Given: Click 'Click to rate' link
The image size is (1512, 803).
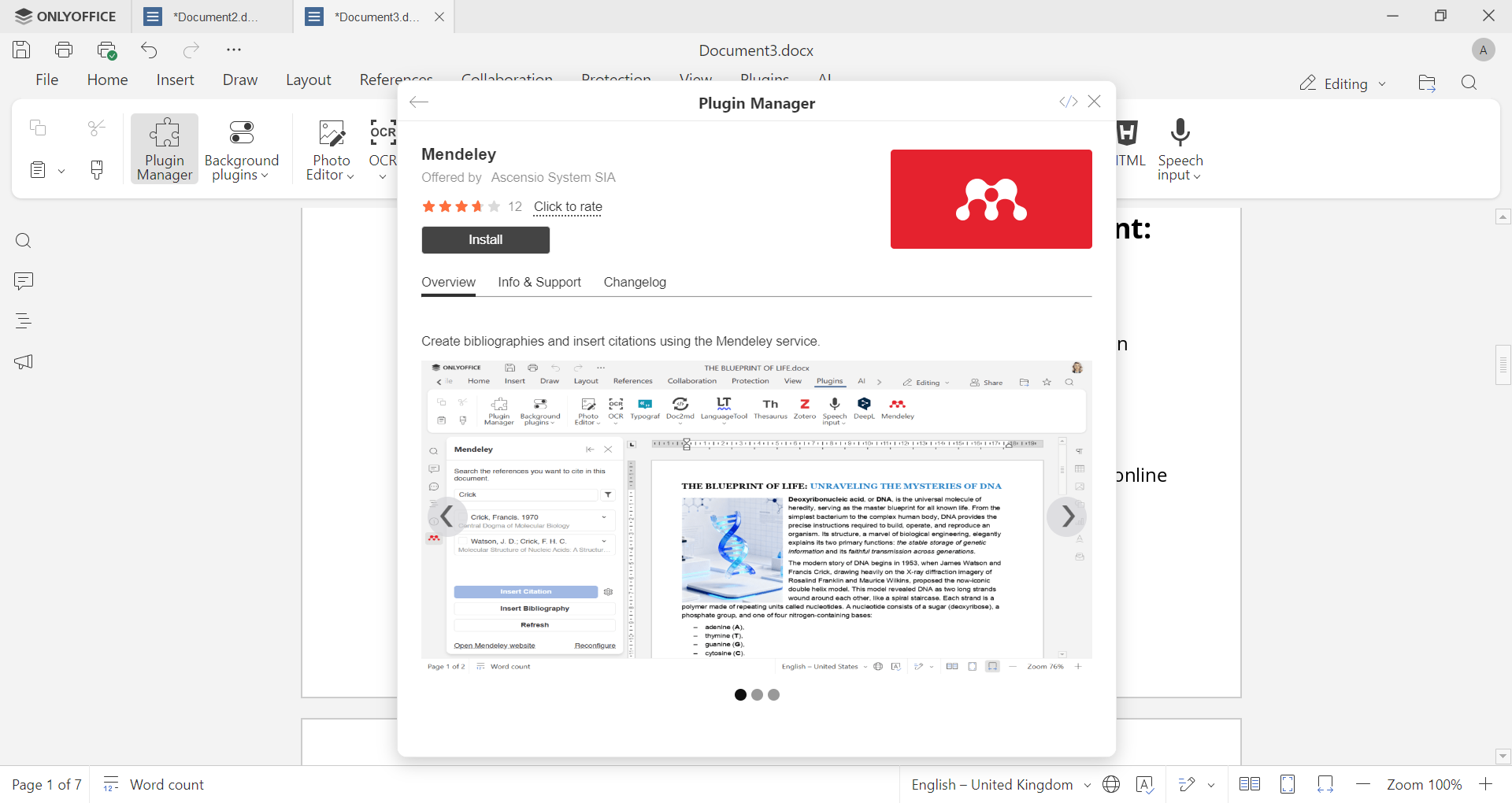Looking at the screenshot, I should coord(568,206).
